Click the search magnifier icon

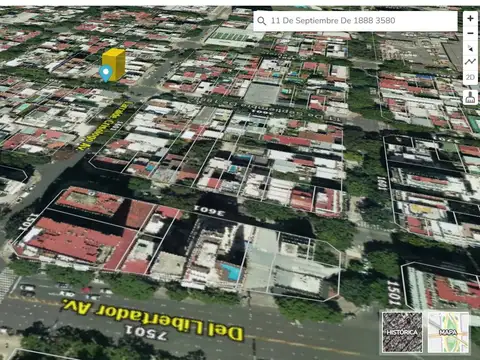coord(262,21)
